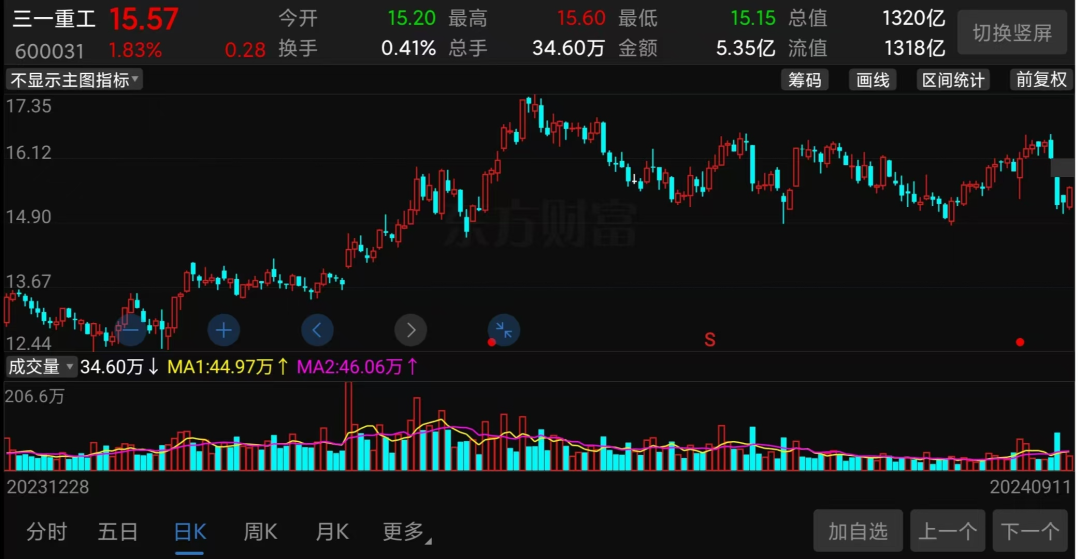Click the price change 0.28
Screen dimensions: 1080x559
point(245,50)
